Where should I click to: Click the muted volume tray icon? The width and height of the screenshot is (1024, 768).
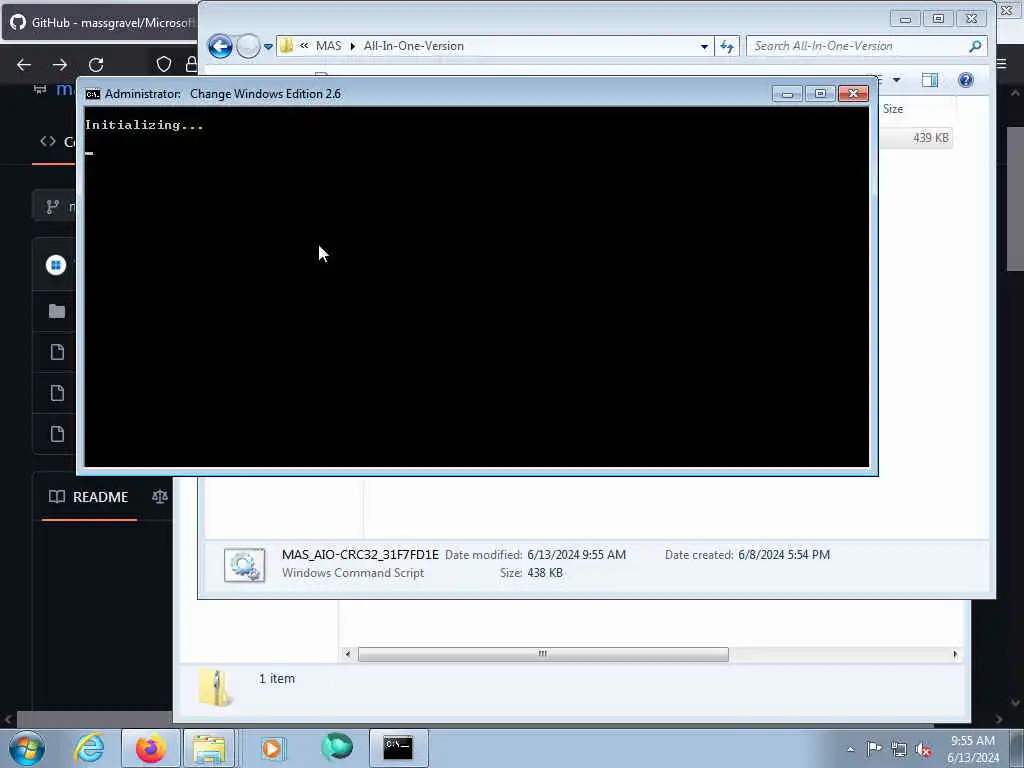(923, 750)
